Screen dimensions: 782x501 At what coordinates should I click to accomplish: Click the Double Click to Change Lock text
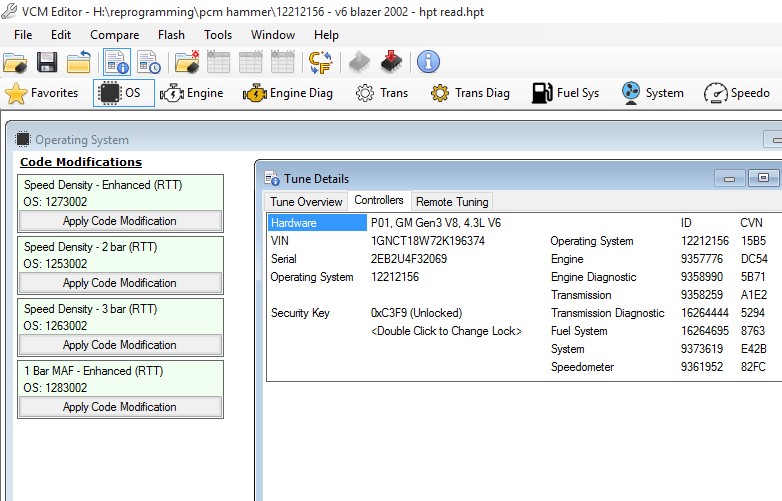click(446, 331)
